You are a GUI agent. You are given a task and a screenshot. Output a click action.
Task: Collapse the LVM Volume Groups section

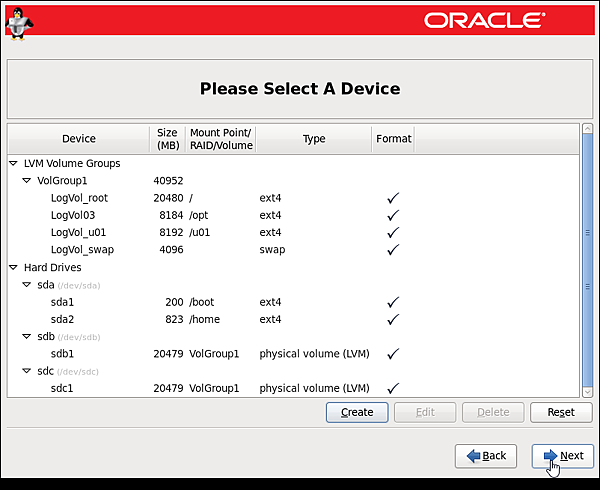[x=13, y=163]
